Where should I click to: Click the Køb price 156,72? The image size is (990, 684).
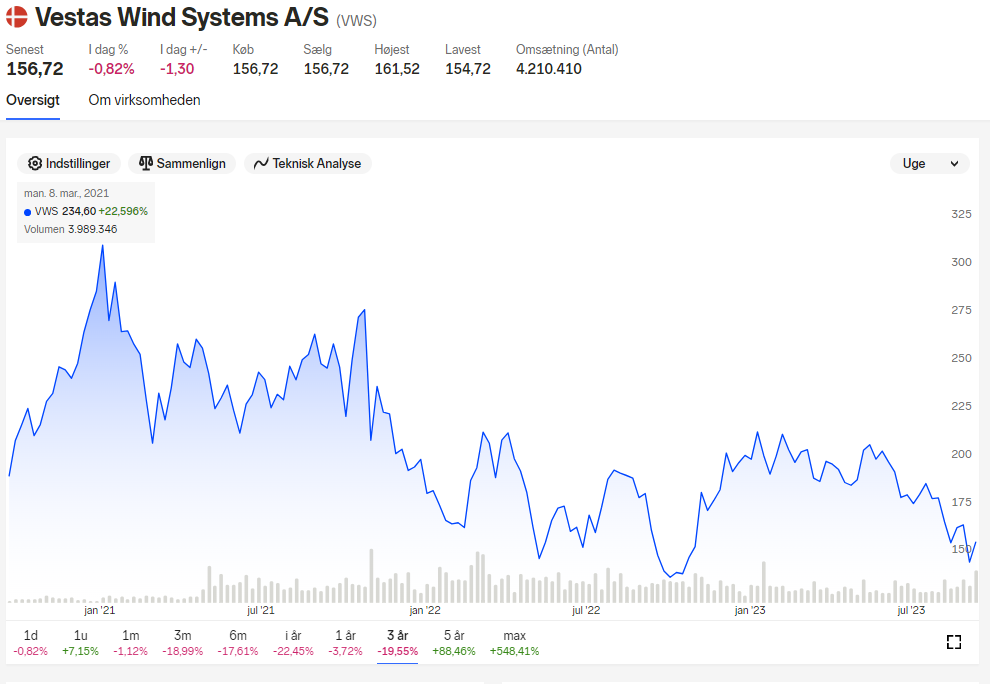[256, 69]
